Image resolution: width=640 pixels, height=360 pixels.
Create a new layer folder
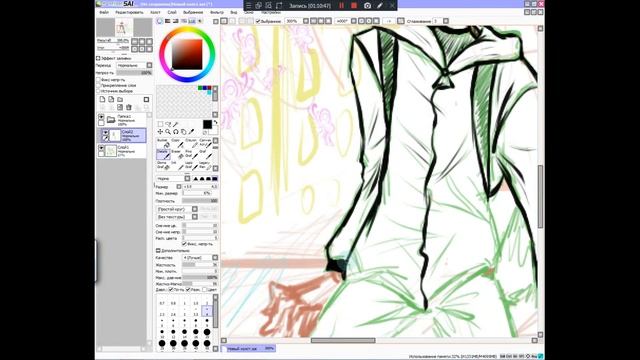pyautogui.click(x=120, y=99)
